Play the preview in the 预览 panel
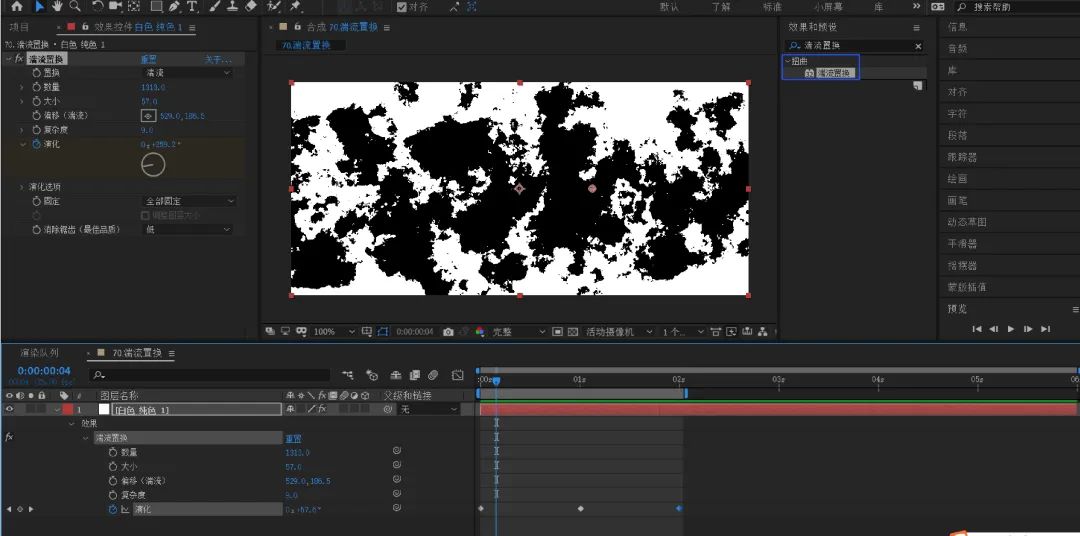 click(1010, 329)
